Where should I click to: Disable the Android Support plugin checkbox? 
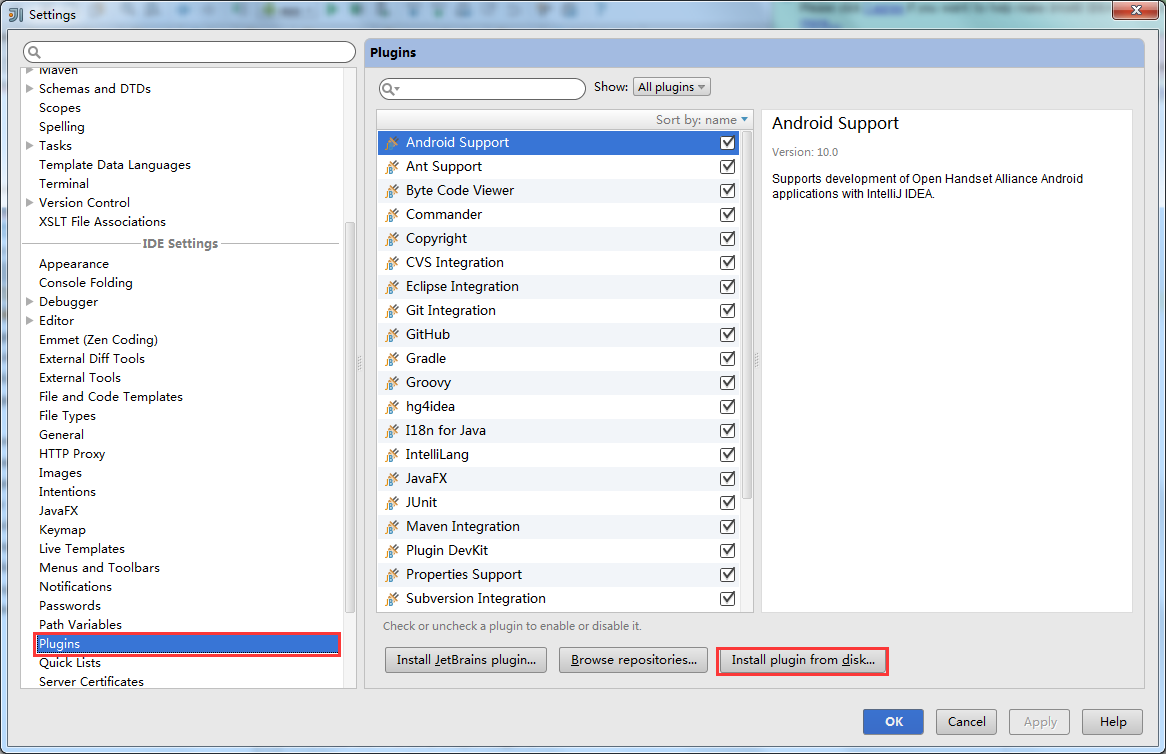coord(727,143)
